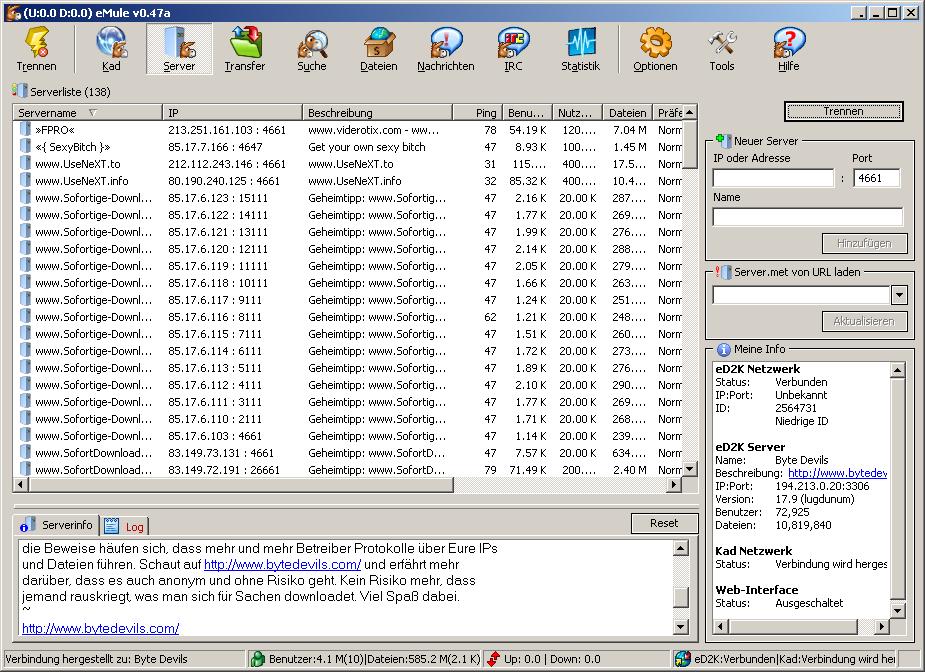Click the IP oder Adresse input field
The image size is (925, 672).
773,178
